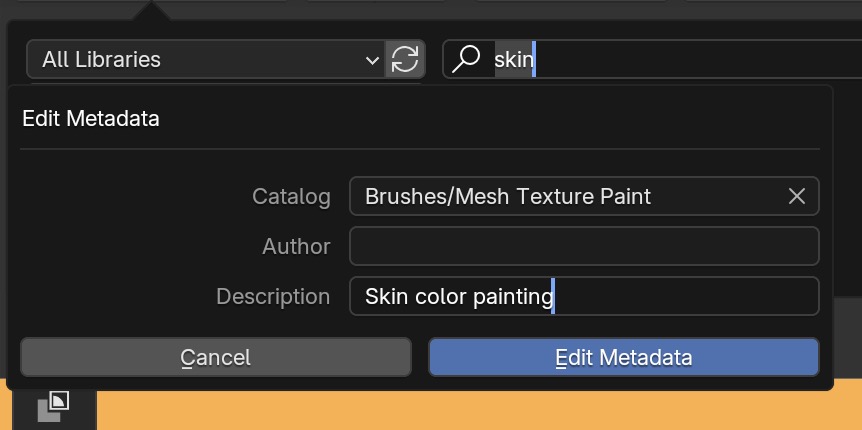
Task: Open the All Libraries dropdown
Action: coord(206,59)
